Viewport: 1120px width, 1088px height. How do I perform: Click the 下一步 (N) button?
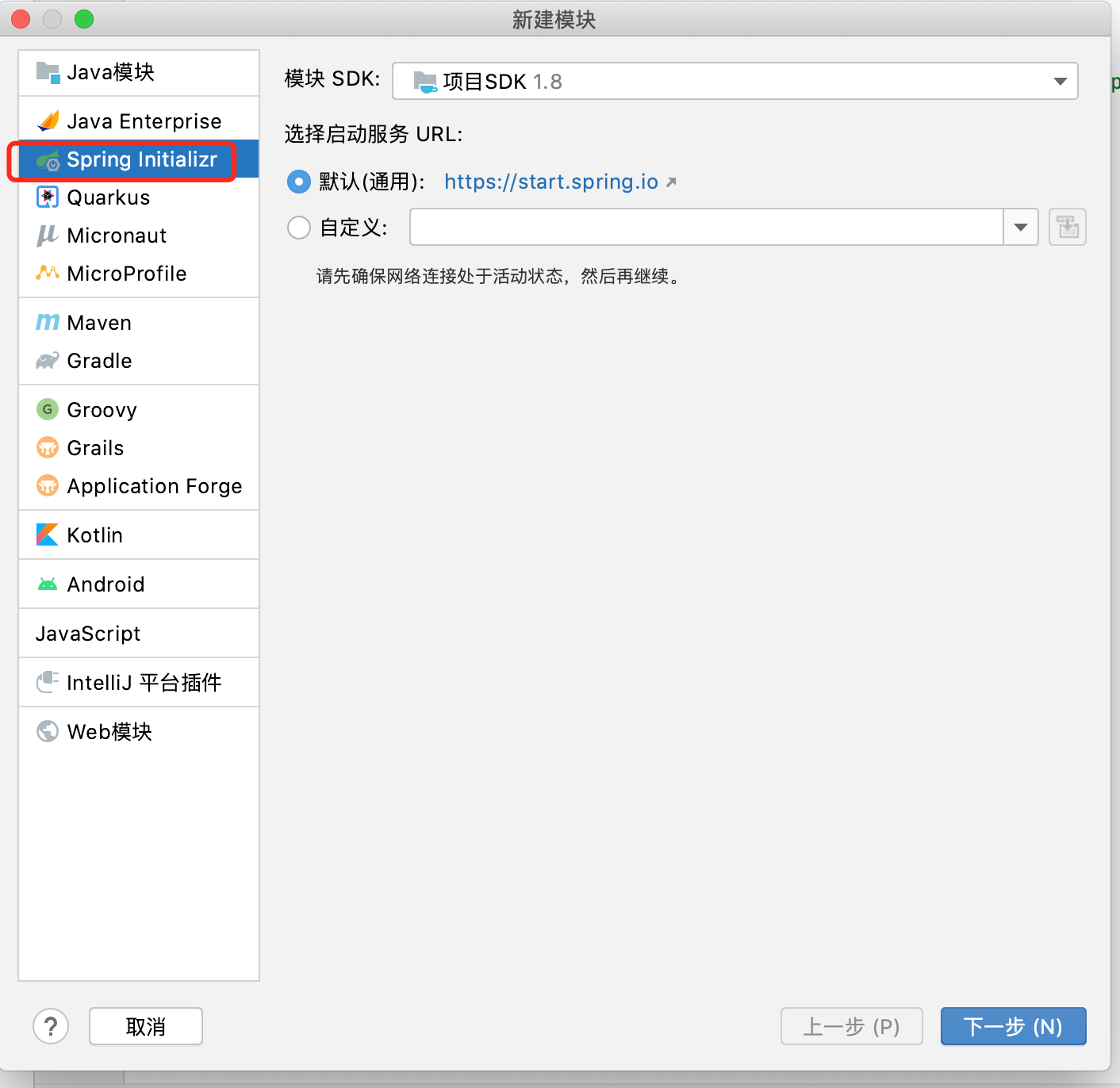(1013, 1026)
